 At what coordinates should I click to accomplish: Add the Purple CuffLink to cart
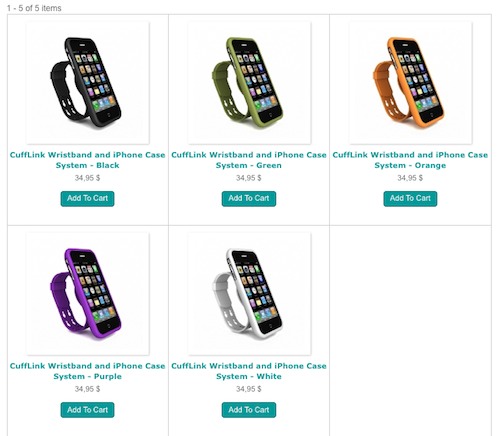(x=87, y=410)
